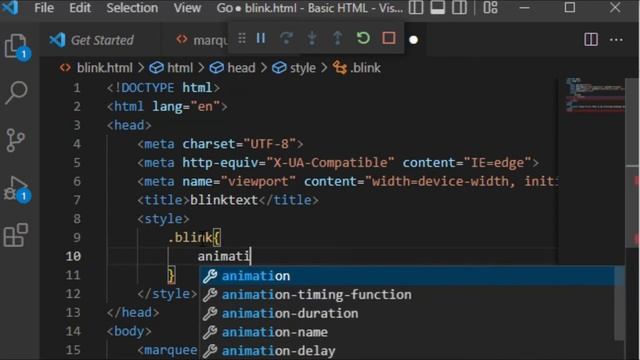Click the 'IE=edge' content value
640x360 pixels.
(498, 163)
